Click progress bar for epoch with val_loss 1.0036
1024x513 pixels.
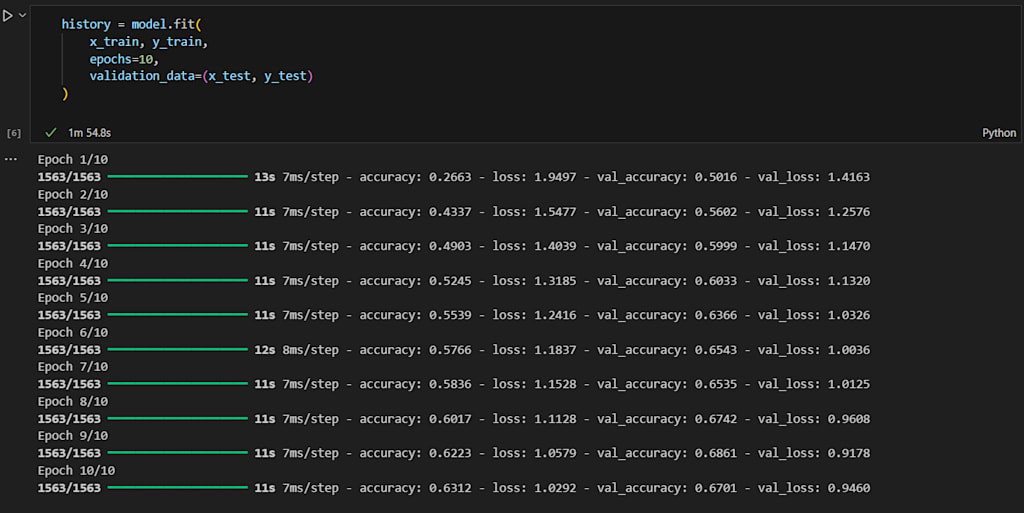pos(178,350)
